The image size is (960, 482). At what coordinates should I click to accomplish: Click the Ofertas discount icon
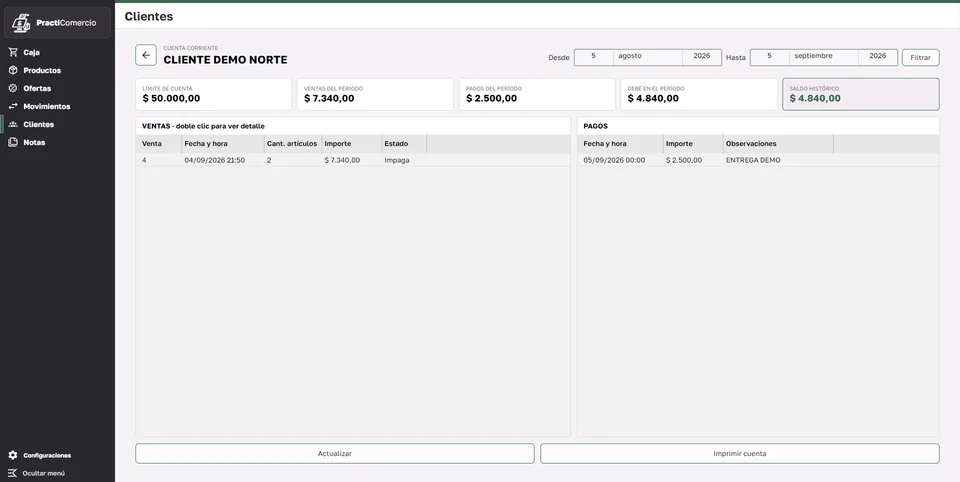[13, 88]
